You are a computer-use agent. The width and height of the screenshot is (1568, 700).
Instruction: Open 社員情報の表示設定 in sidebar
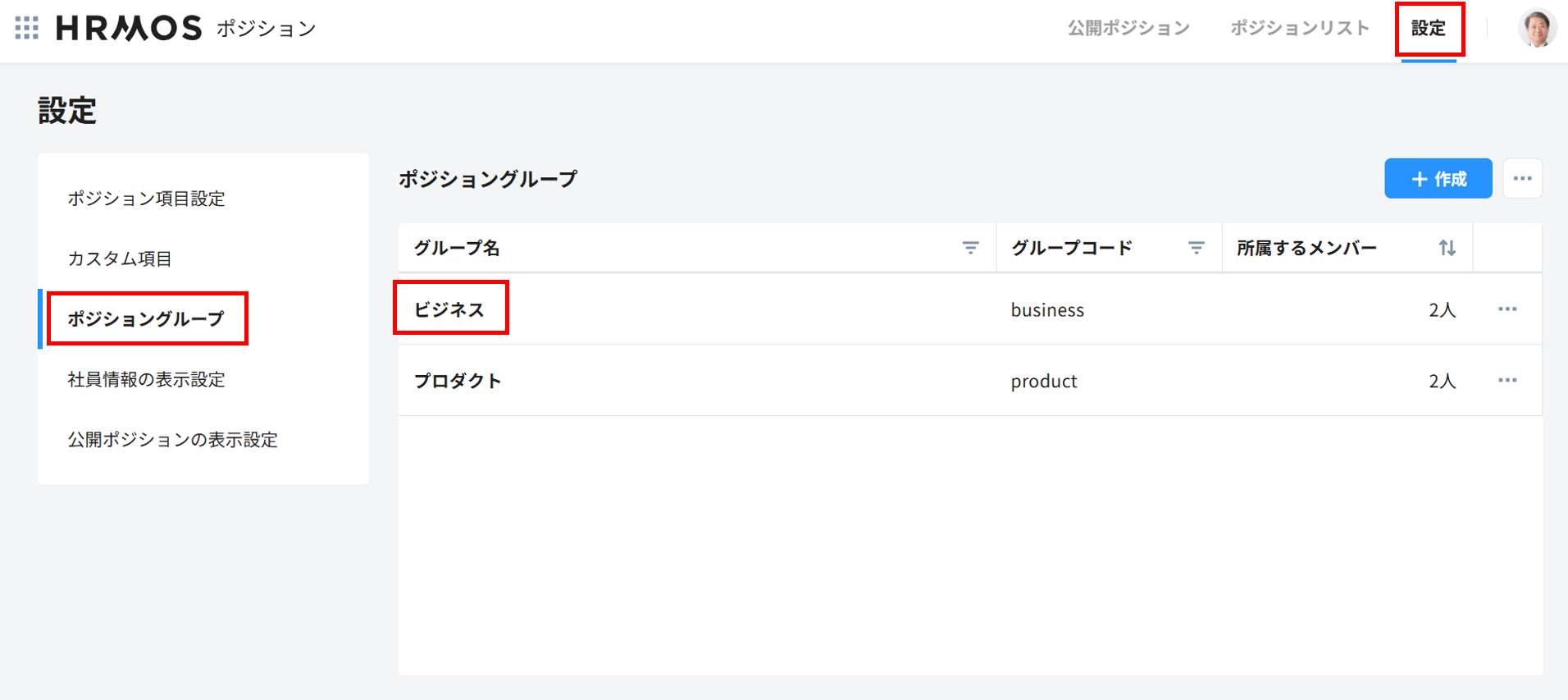pyautogui.click(x=146, y=379)
